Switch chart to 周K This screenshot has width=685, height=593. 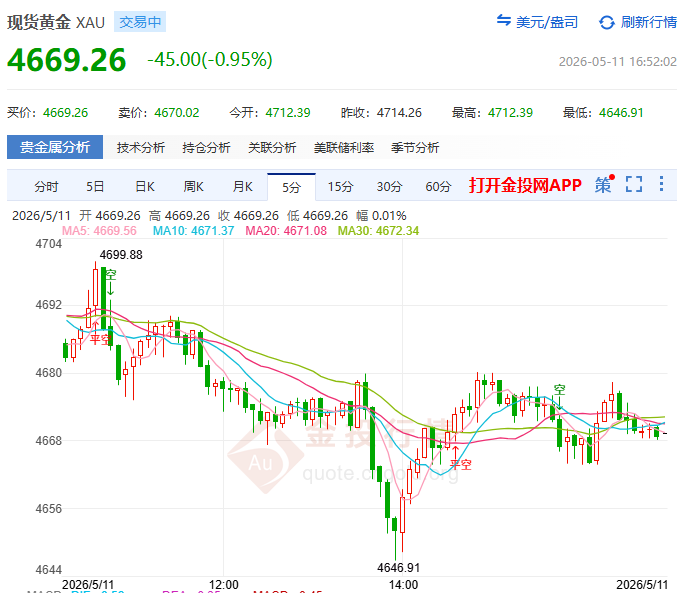click(x=194, y=187)
